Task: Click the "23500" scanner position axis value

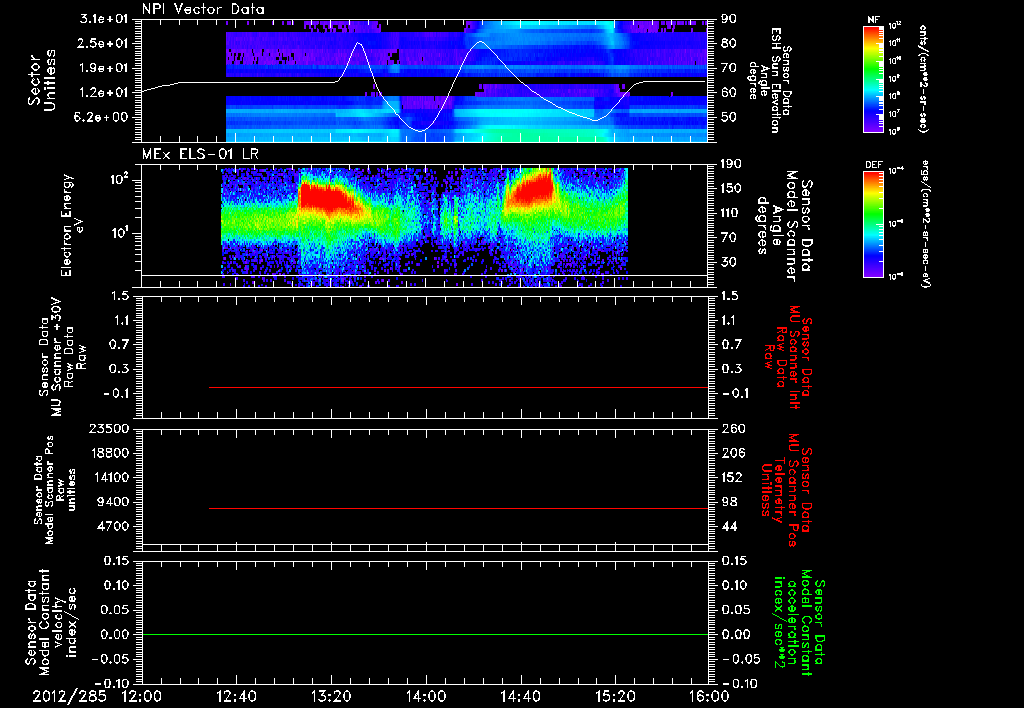Action: click(109, 429)
